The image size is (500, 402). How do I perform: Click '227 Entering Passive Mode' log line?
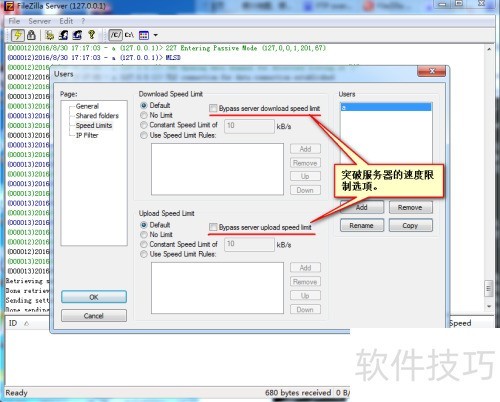point(167,48)
